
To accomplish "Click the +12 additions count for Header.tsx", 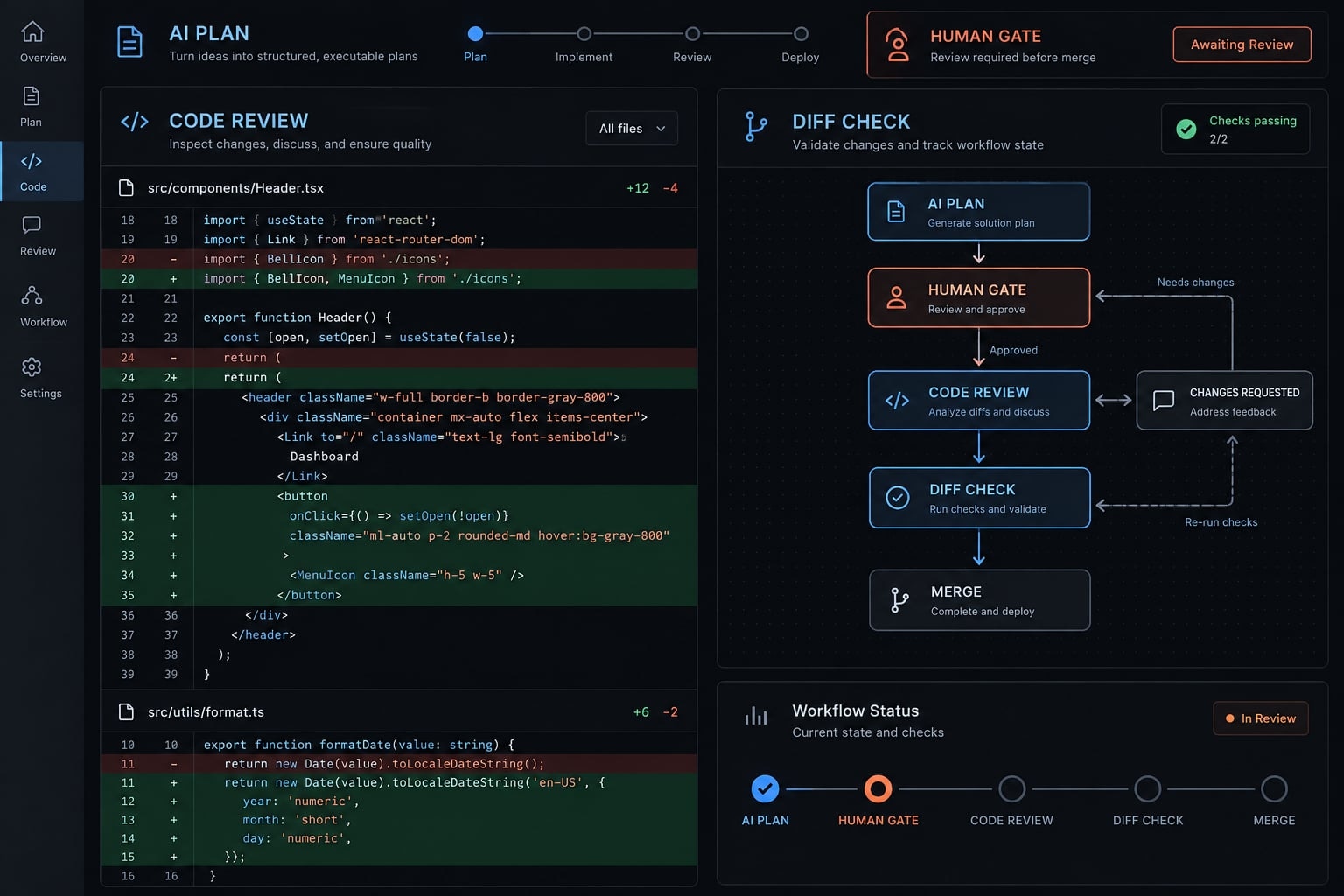I will coord(638,188).
